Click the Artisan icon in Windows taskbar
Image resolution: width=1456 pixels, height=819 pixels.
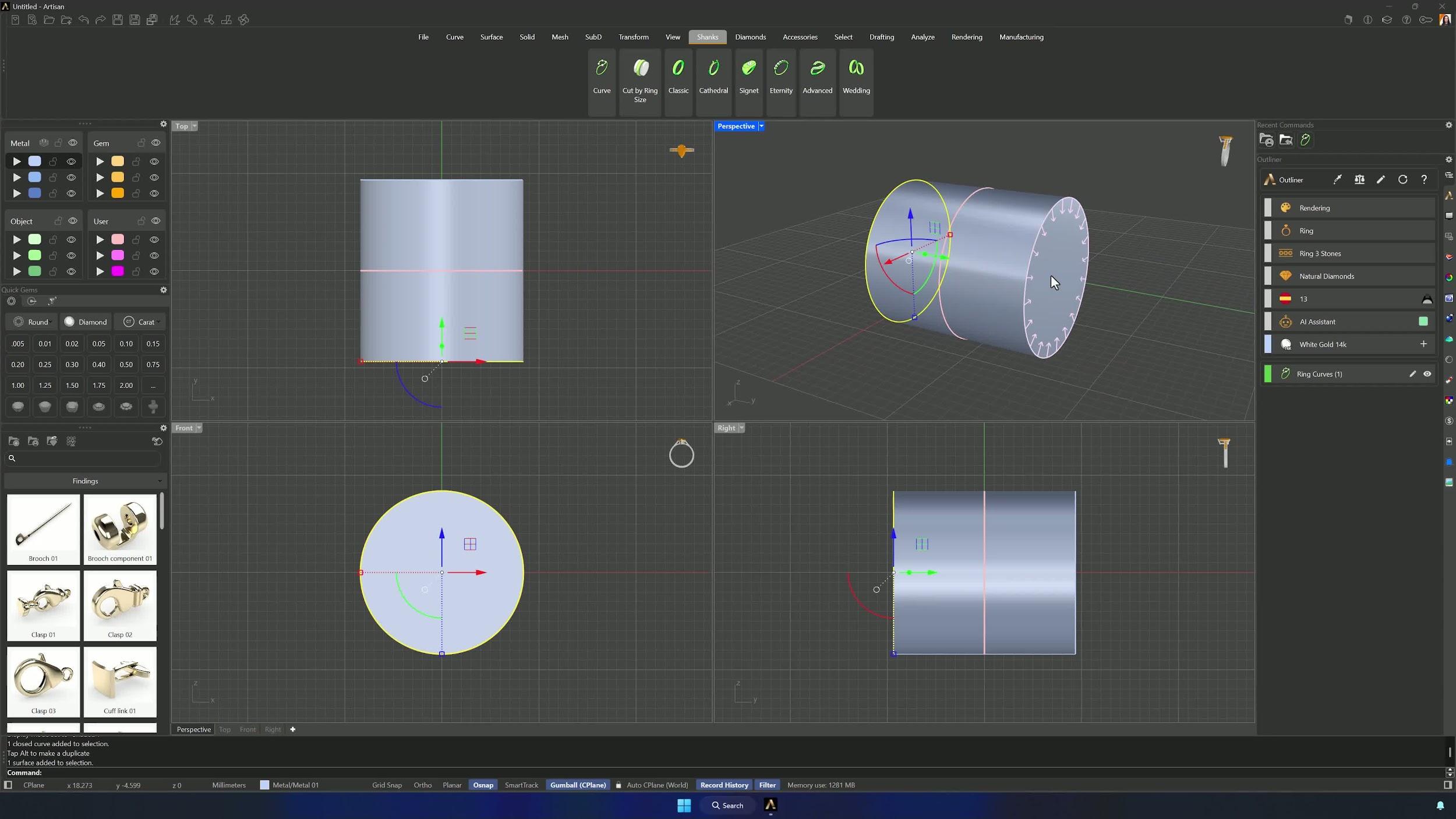click(770, 804)
